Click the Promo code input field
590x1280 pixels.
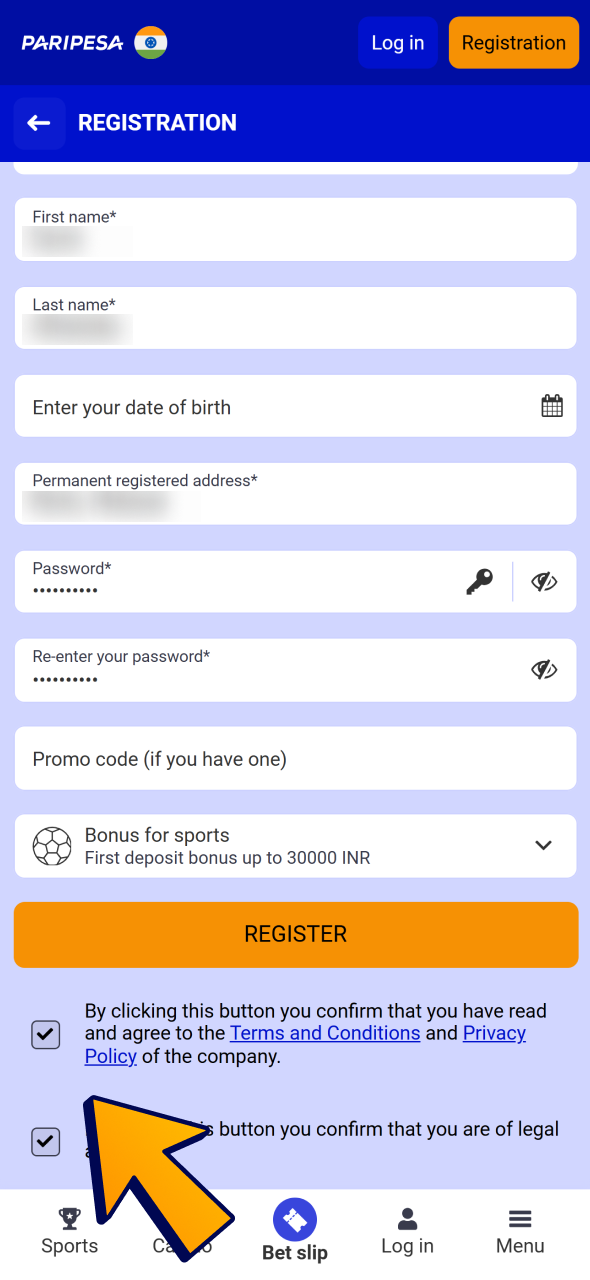295,757
